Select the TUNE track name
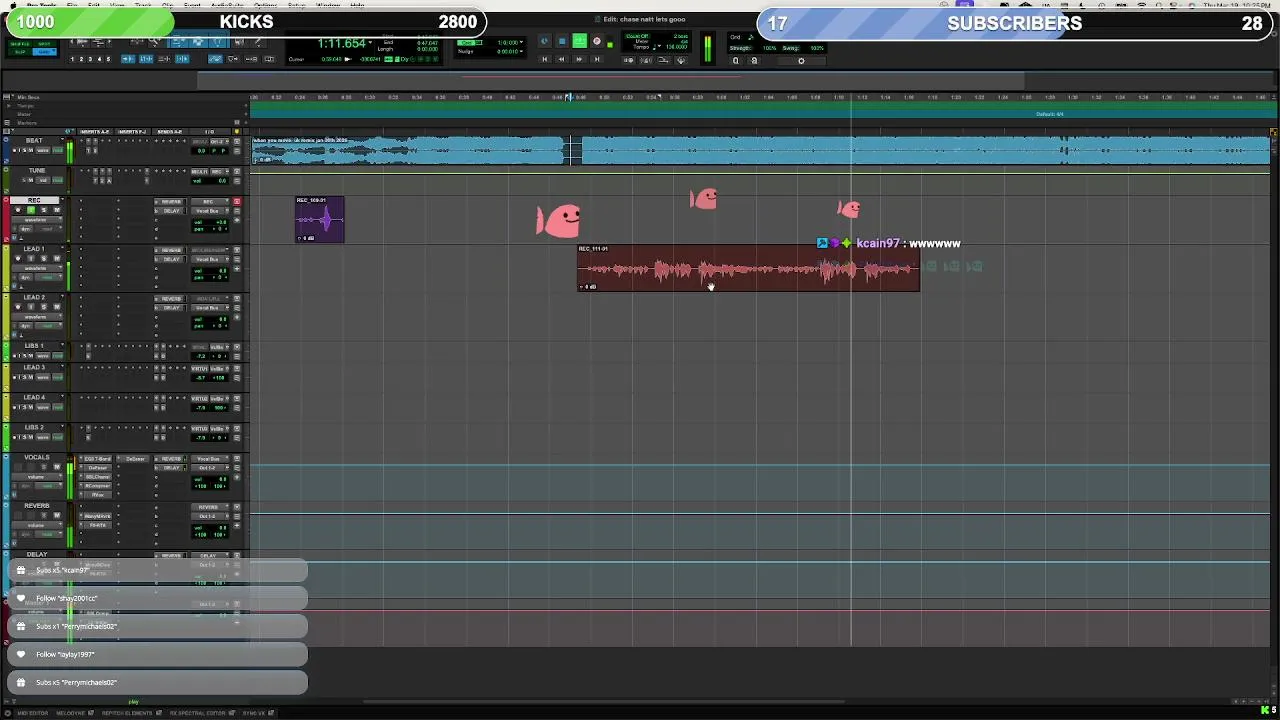 (x=37, y=171)
